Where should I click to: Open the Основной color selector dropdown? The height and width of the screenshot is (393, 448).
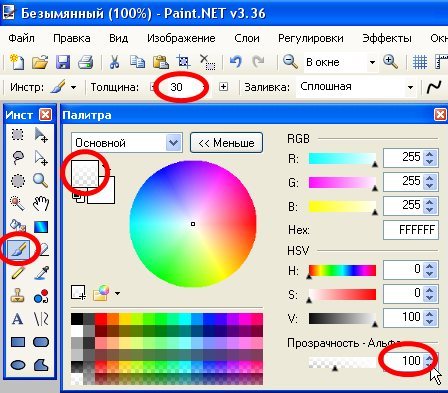[x=127, y=143]
